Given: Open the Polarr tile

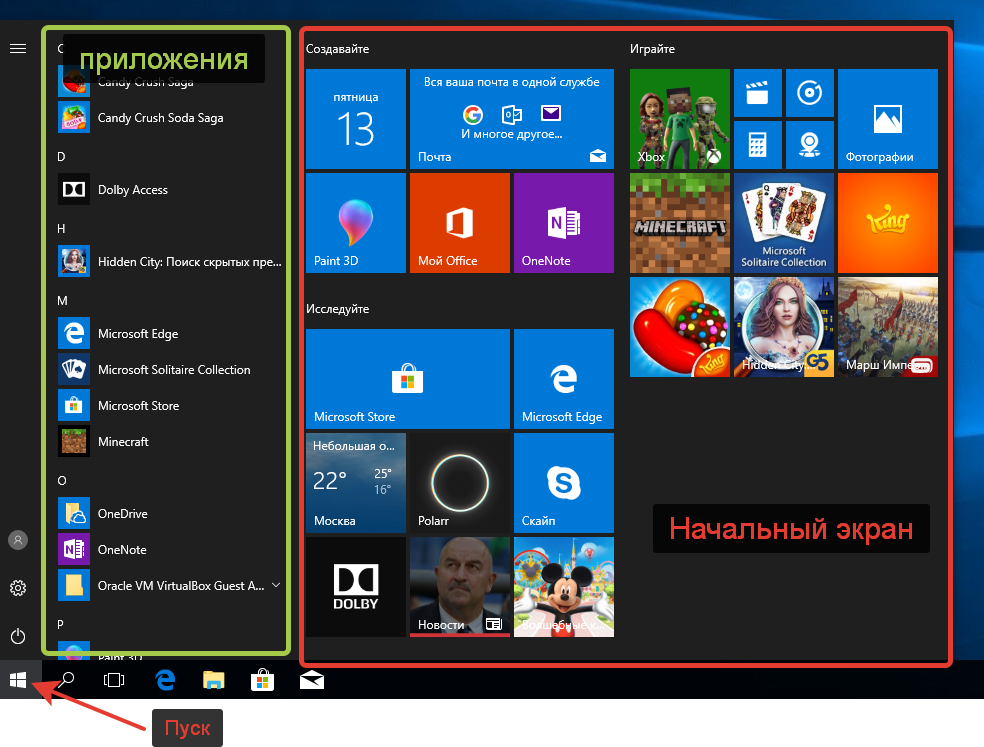Looking at the screenshot, I should pos(459,483).
